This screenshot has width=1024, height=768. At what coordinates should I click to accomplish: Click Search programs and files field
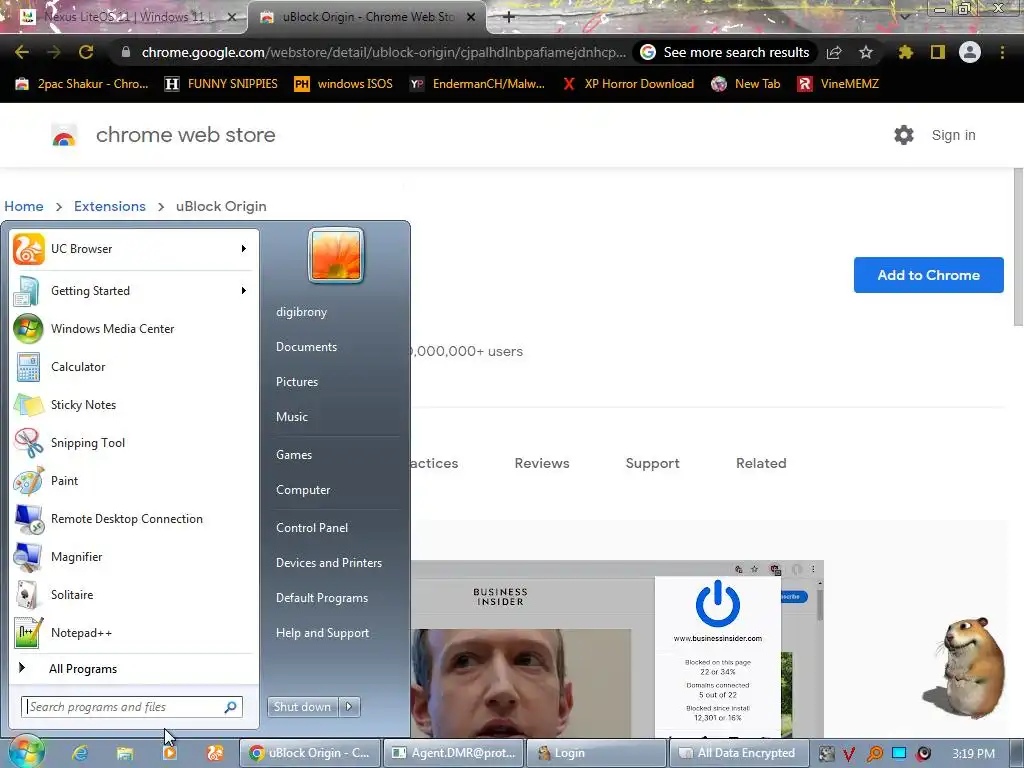[x=131, y=707]
